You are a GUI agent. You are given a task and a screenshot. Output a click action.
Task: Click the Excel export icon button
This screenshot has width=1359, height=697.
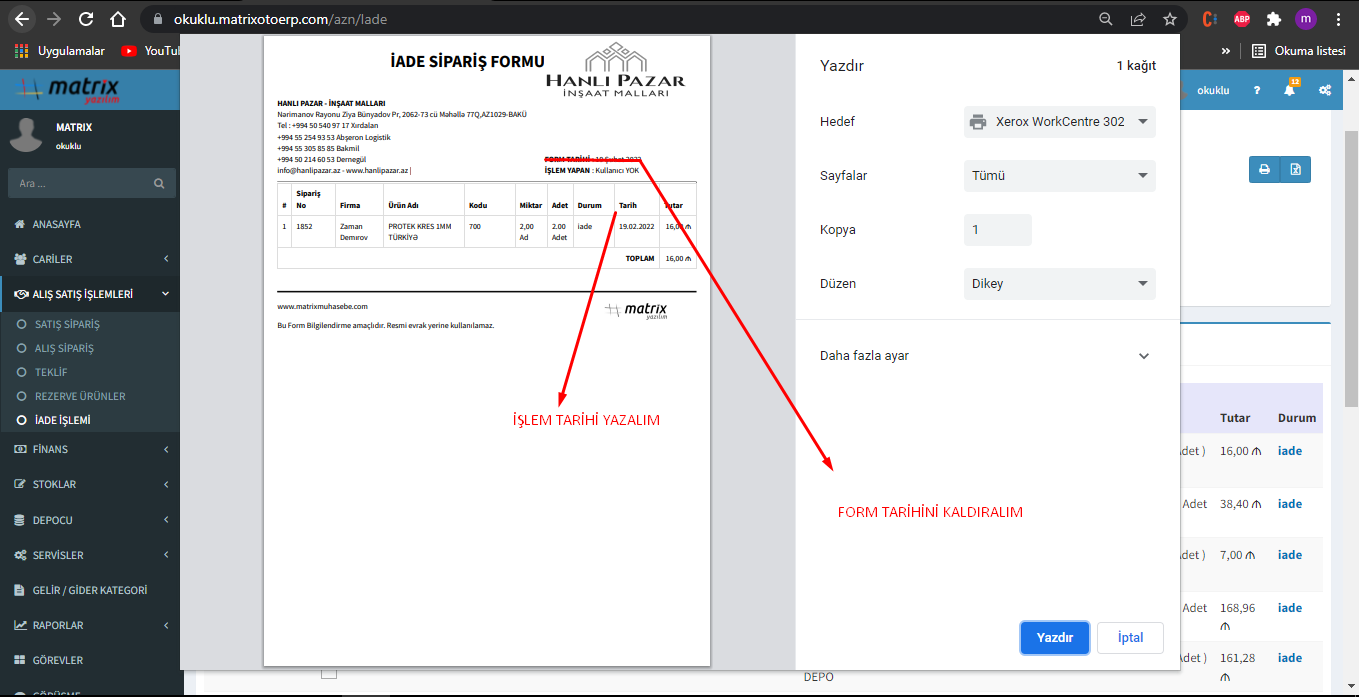[1295, 170]
